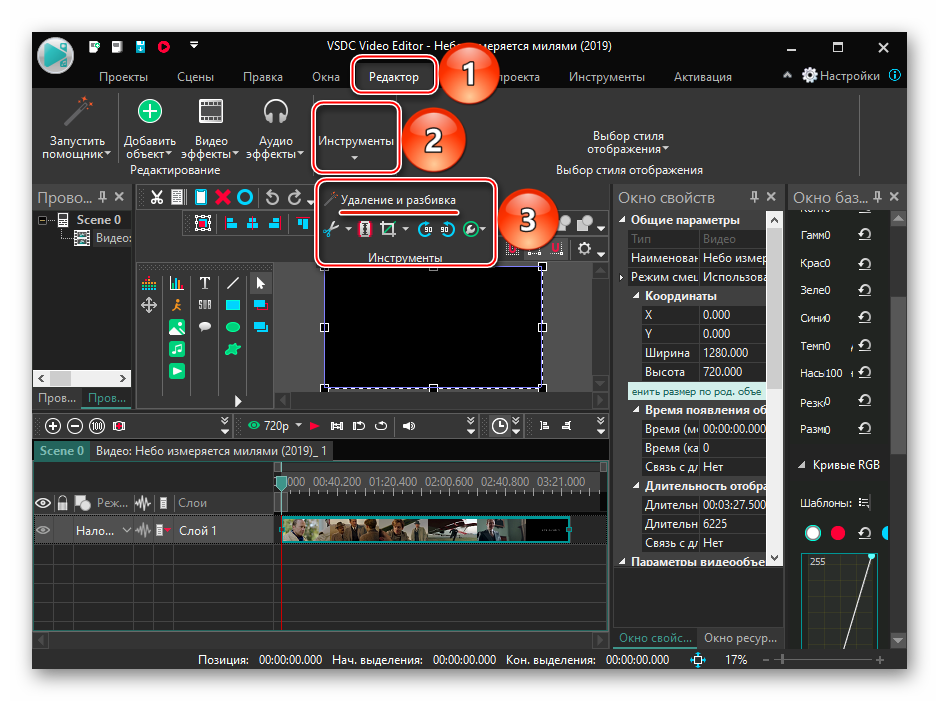Click the Настройки settings button
Viewport: 939px width, 701px height.
tap(840, 75)
